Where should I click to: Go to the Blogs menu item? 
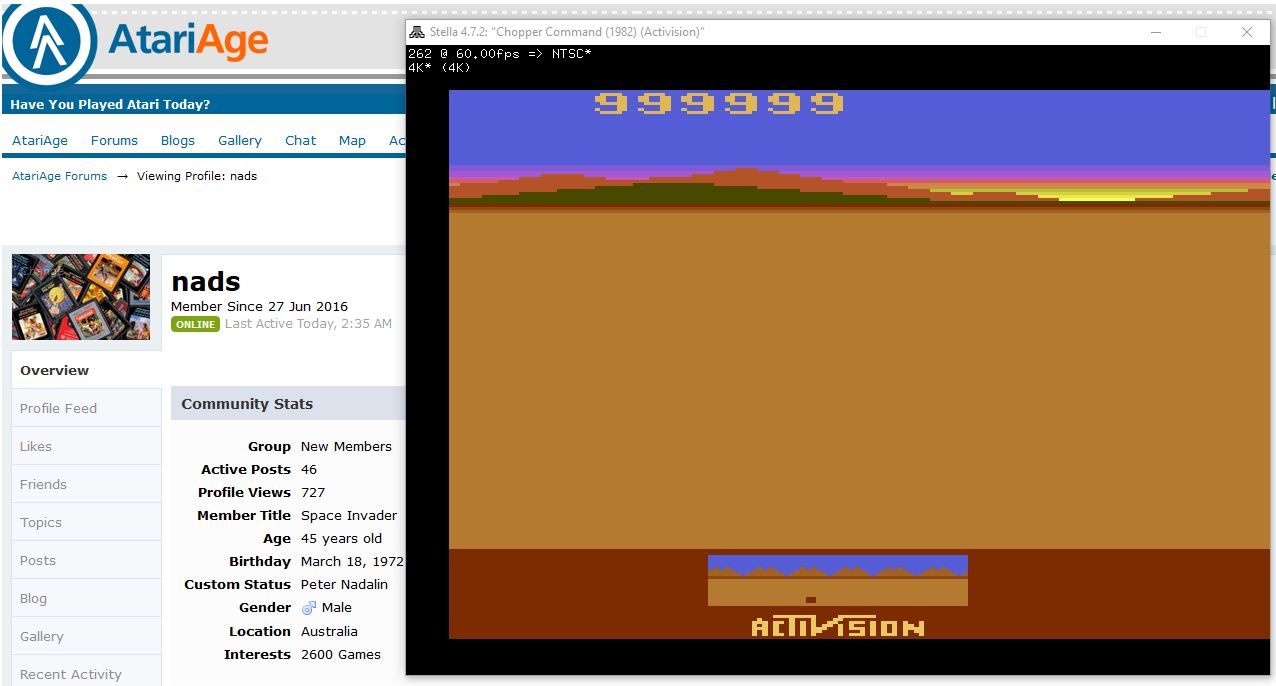click(x=178, y=140)
